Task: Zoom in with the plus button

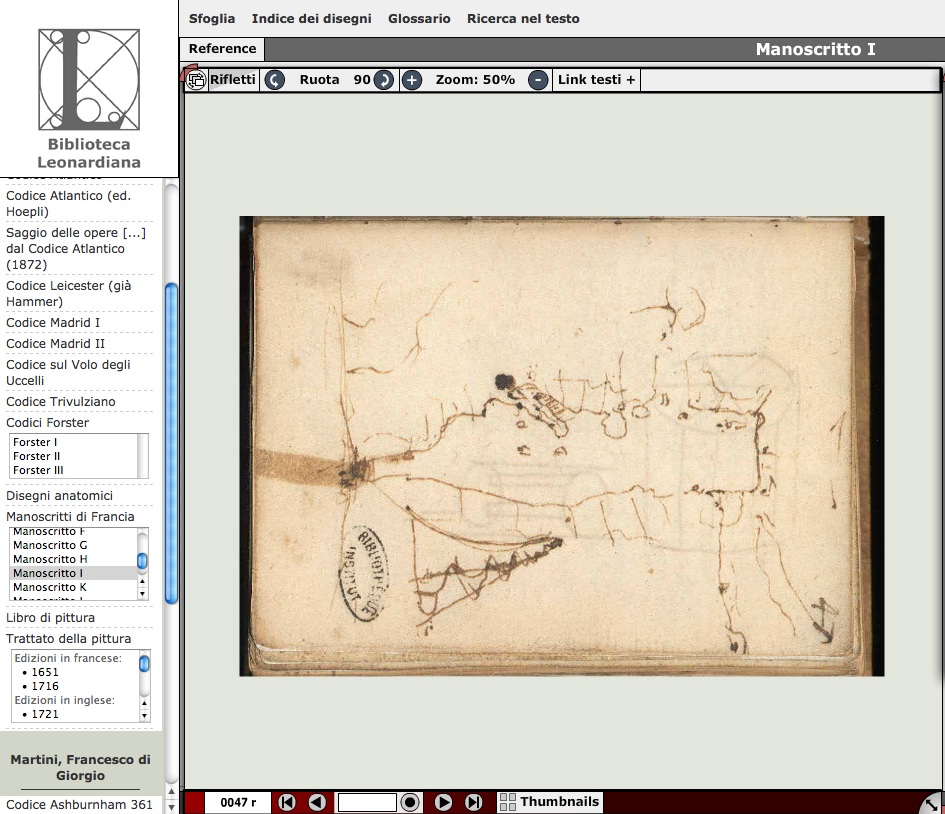Action: (412, 80)
